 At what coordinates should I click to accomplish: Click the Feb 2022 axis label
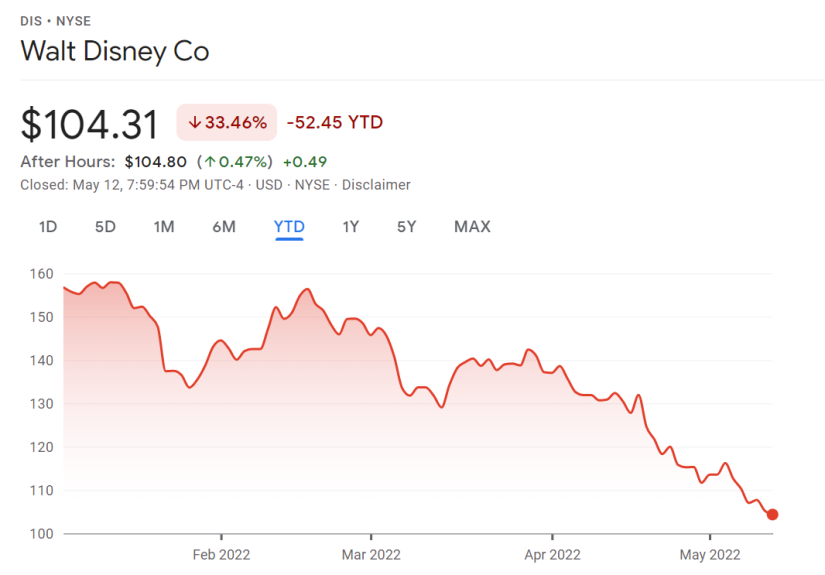[x=221, y=555]
